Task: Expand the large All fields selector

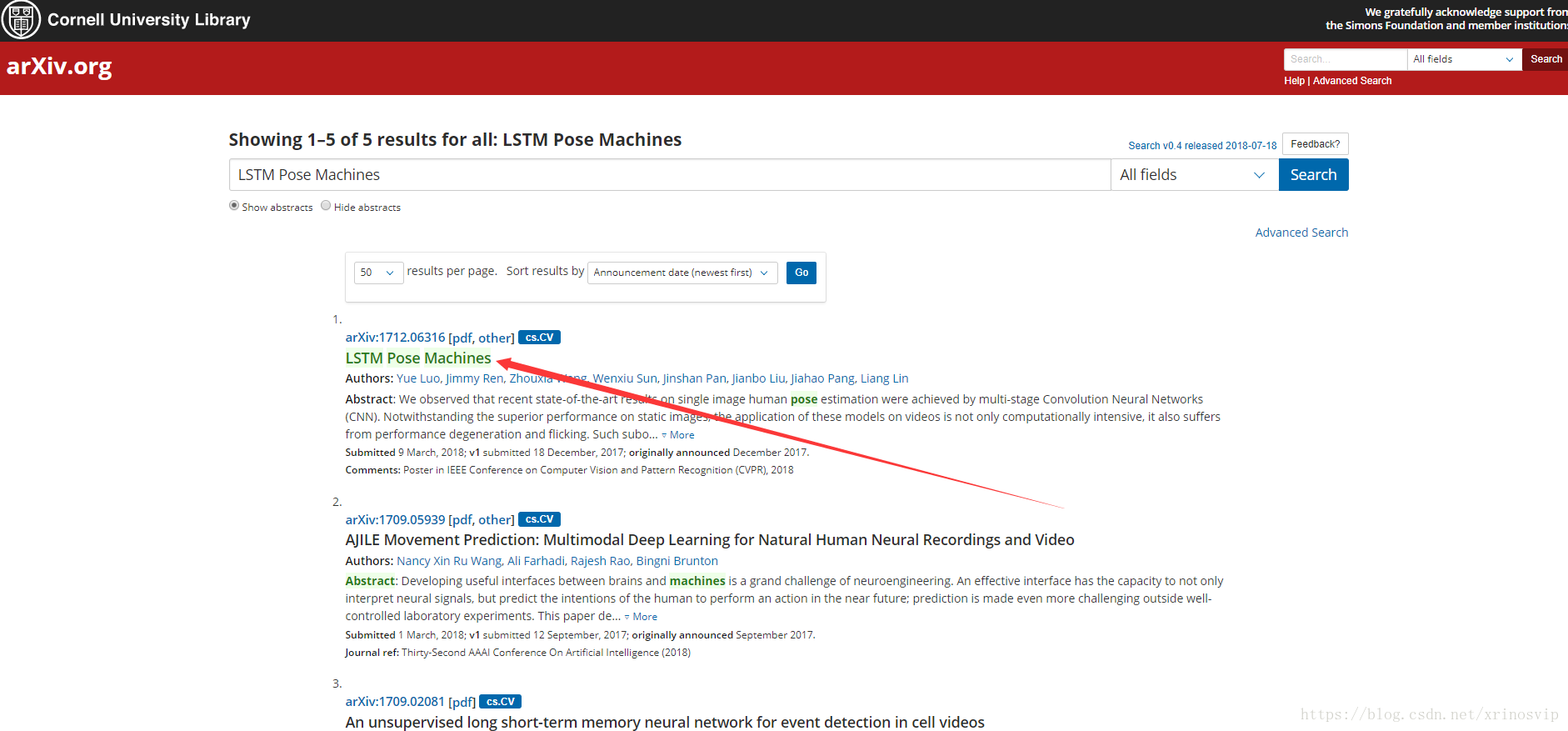Action: [1195, 175]
